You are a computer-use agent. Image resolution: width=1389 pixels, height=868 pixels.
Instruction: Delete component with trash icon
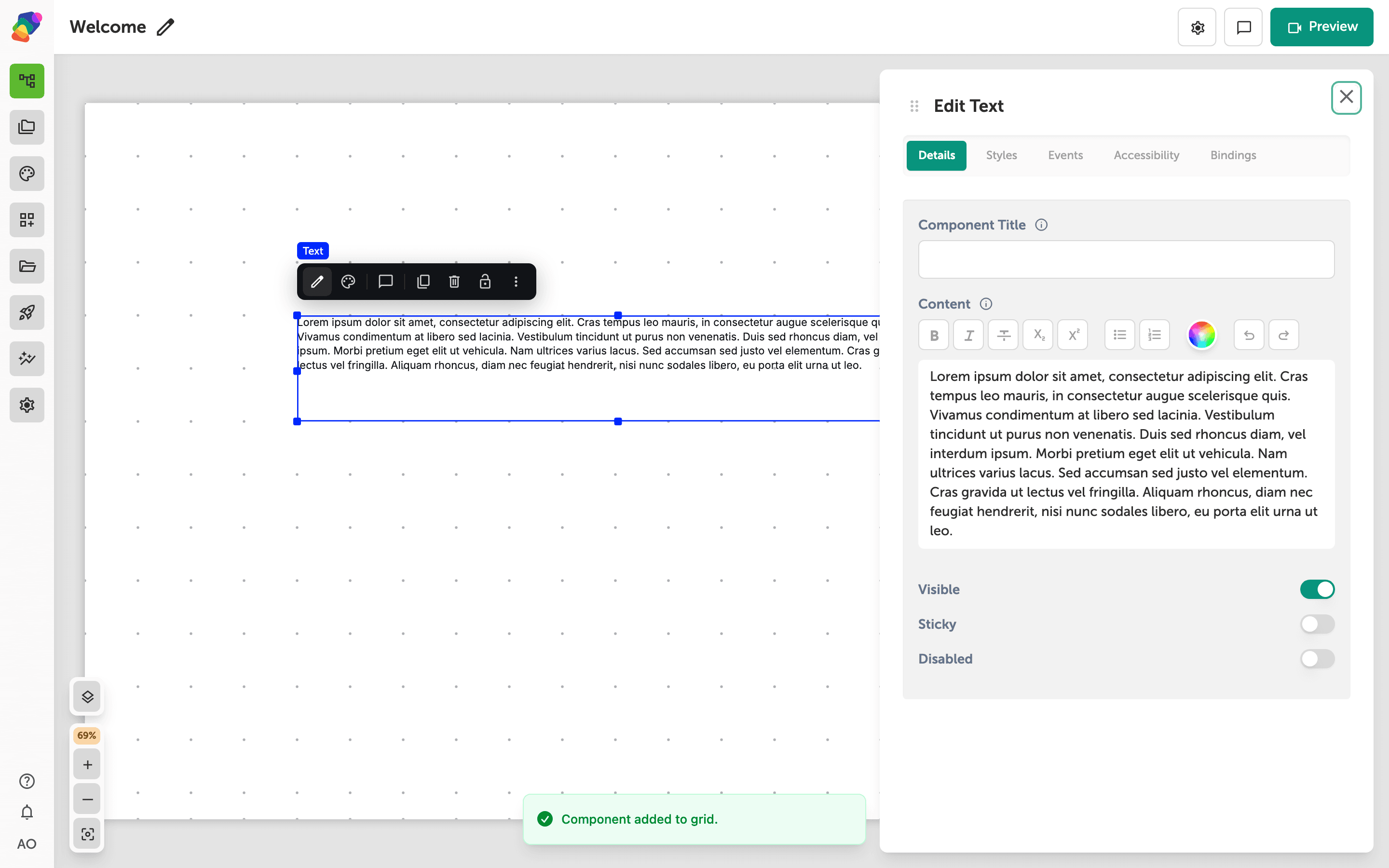454,281
